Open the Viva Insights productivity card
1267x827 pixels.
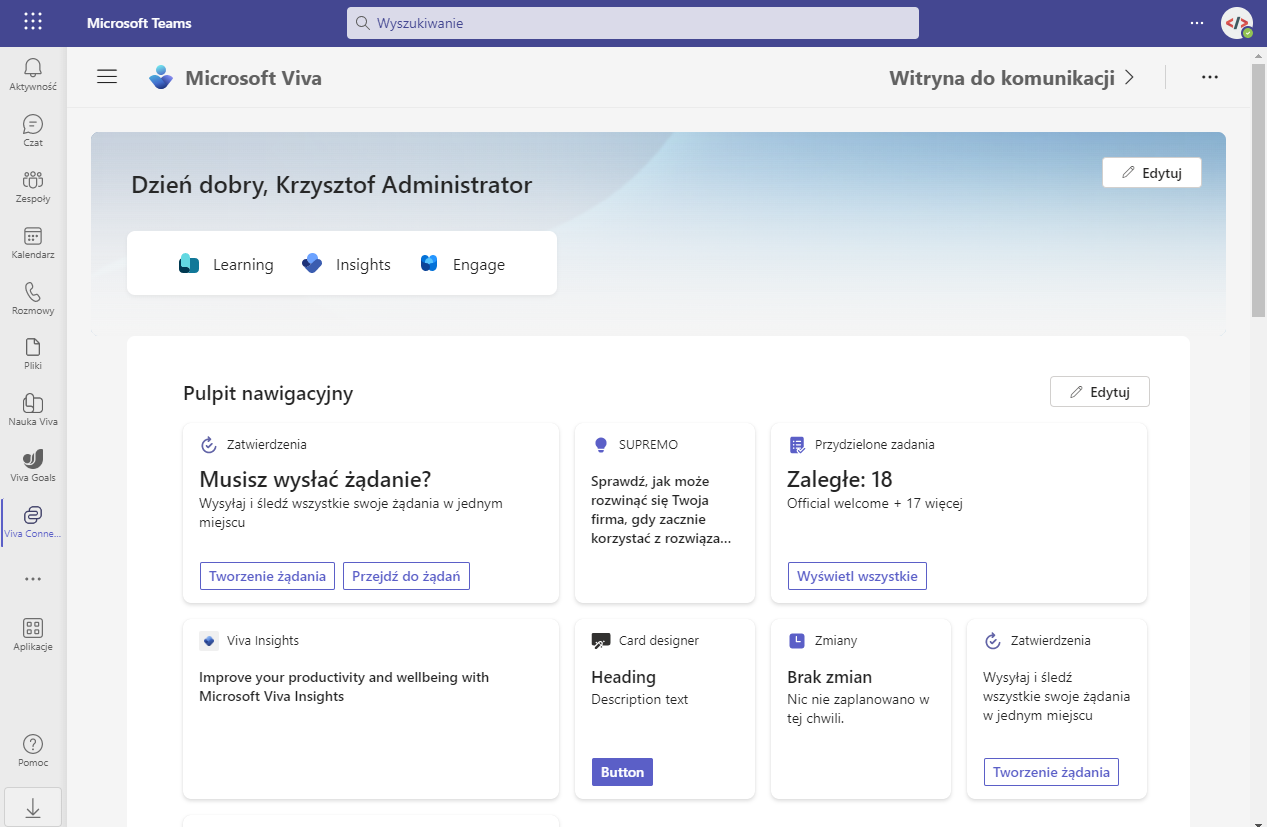coord(371,709)
